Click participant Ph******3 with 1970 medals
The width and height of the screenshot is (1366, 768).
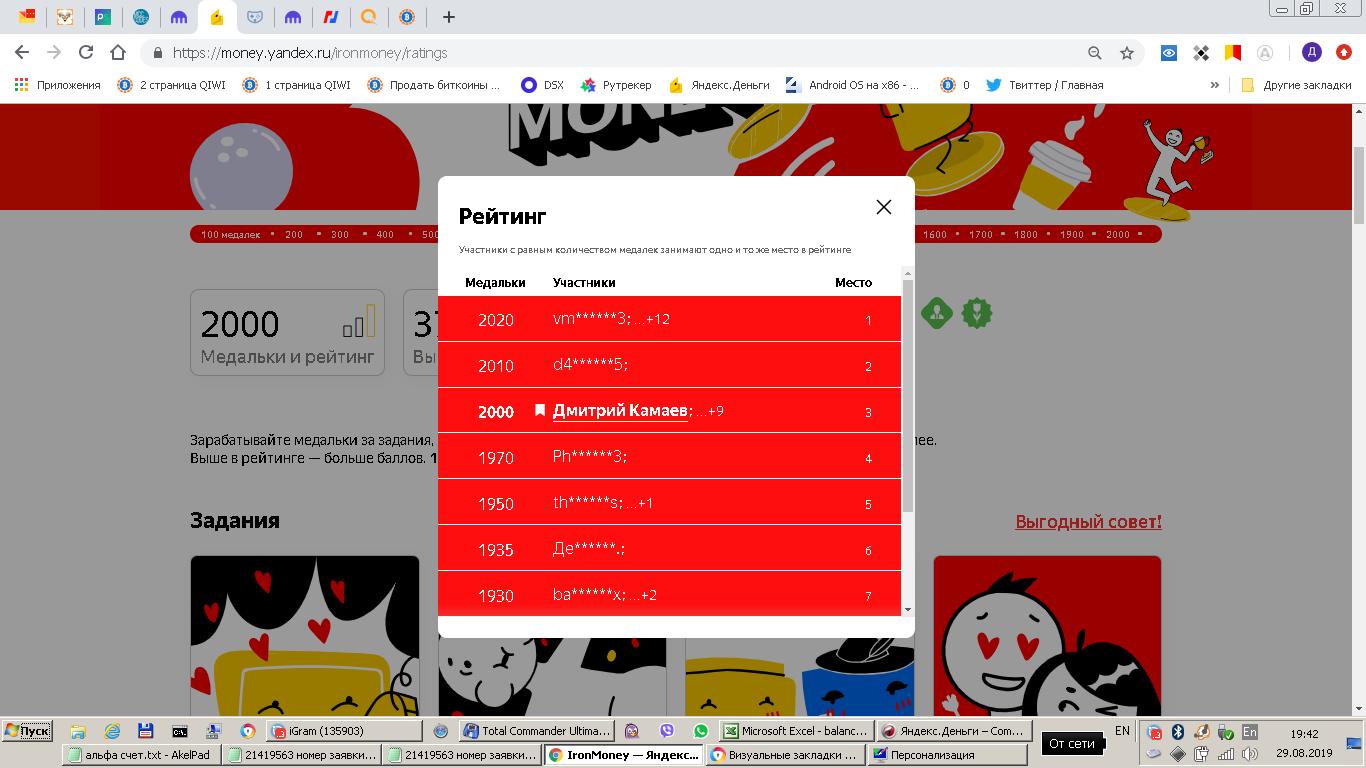click(x=590, y=458)
